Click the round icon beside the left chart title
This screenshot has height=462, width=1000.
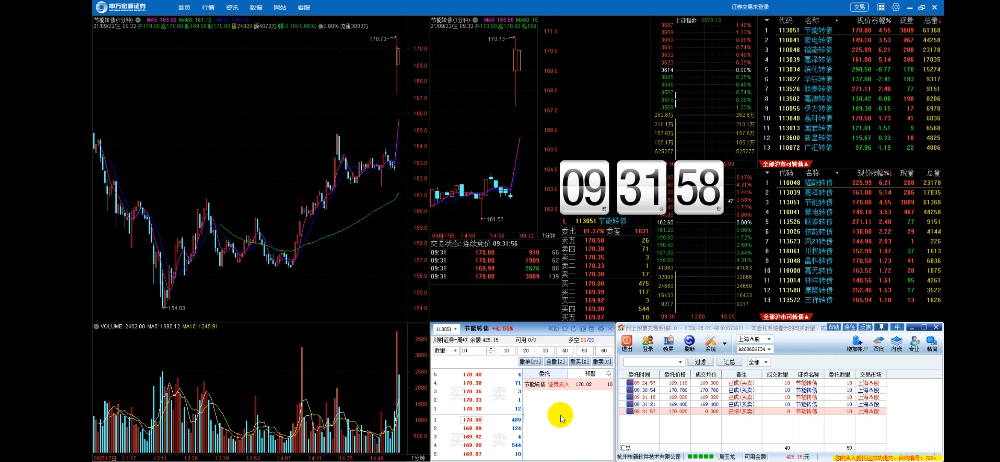tap(138, 20)
